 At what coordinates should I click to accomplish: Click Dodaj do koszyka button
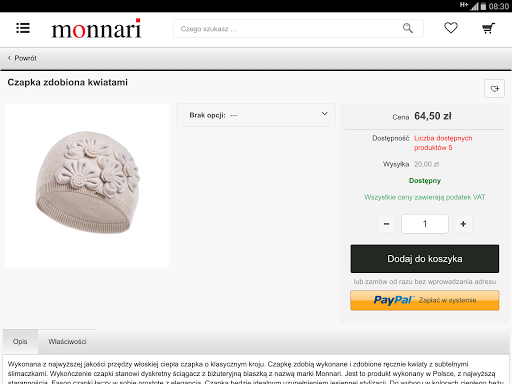coord(425,259)
